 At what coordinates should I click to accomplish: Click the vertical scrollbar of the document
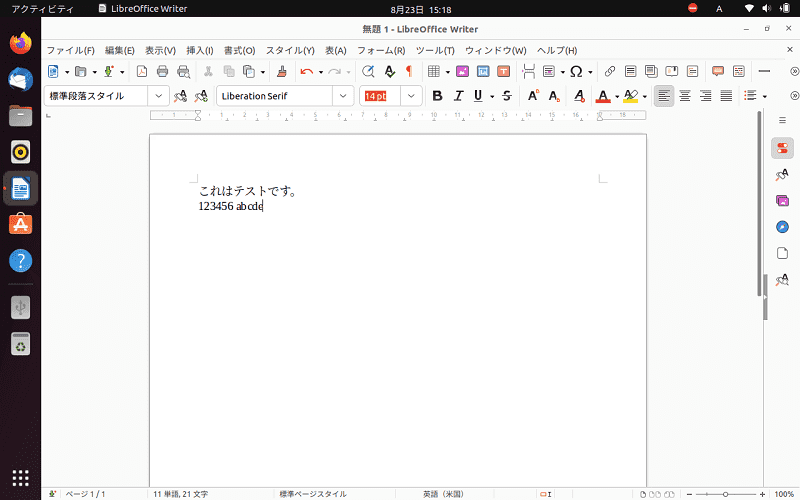pyautogui.click(x=759, y=203)
